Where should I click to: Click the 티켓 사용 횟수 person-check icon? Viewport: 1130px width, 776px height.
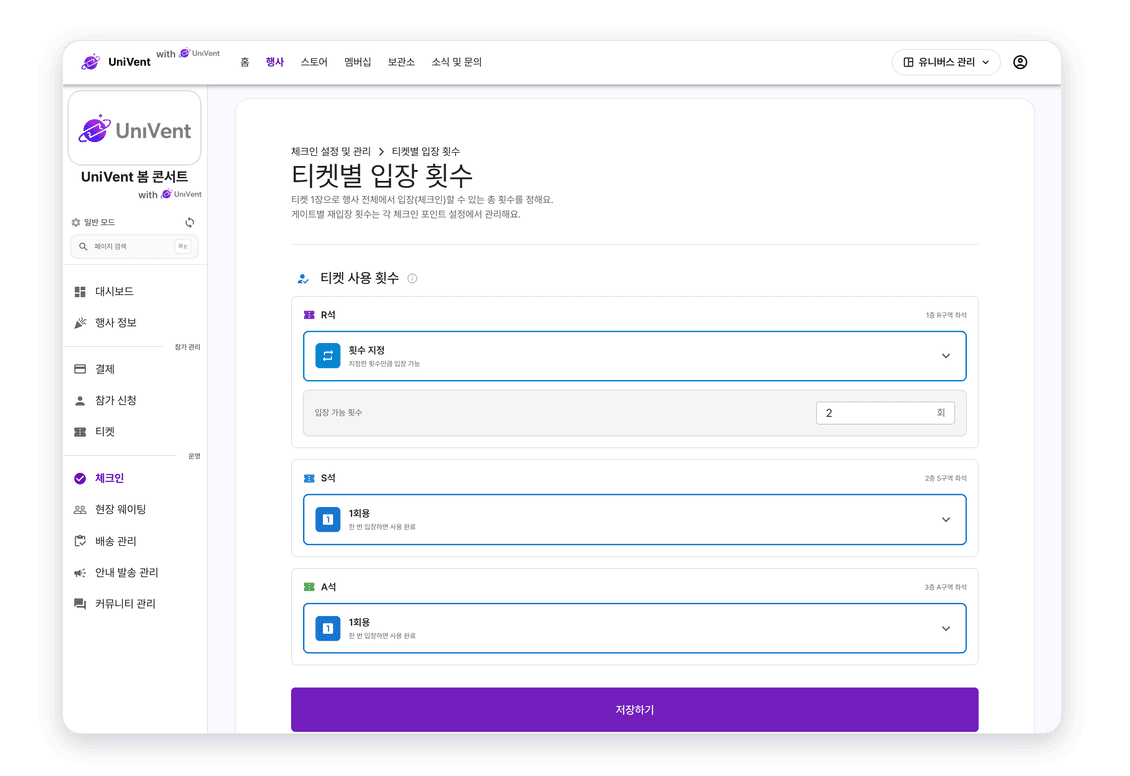point(303,279)
